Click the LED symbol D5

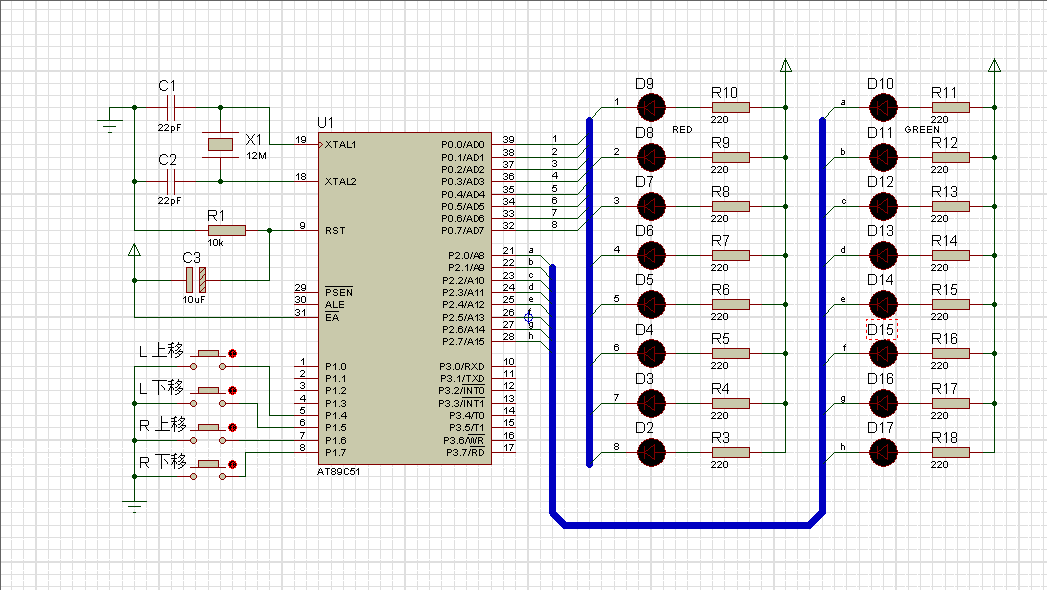[x=651, y=304]
